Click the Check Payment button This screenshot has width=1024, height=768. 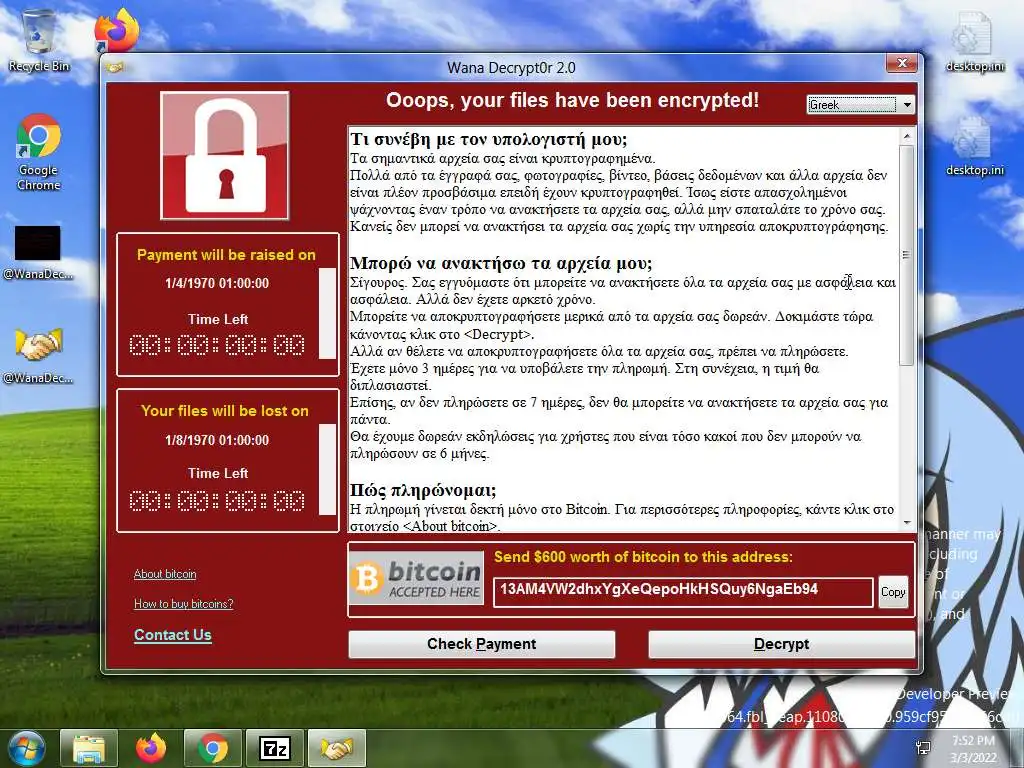[x=481, y=644]
